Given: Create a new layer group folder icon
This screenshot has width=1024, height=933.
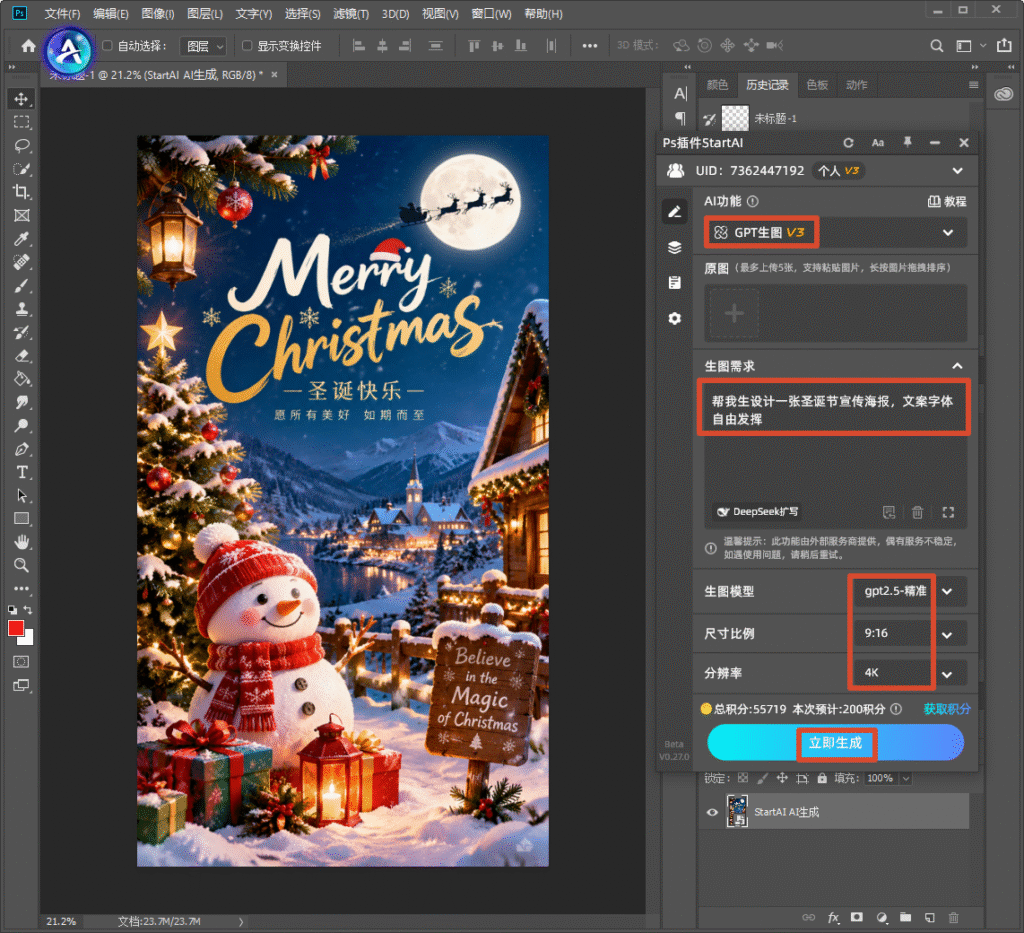Looking at the screenshot, I should (905, 917).
